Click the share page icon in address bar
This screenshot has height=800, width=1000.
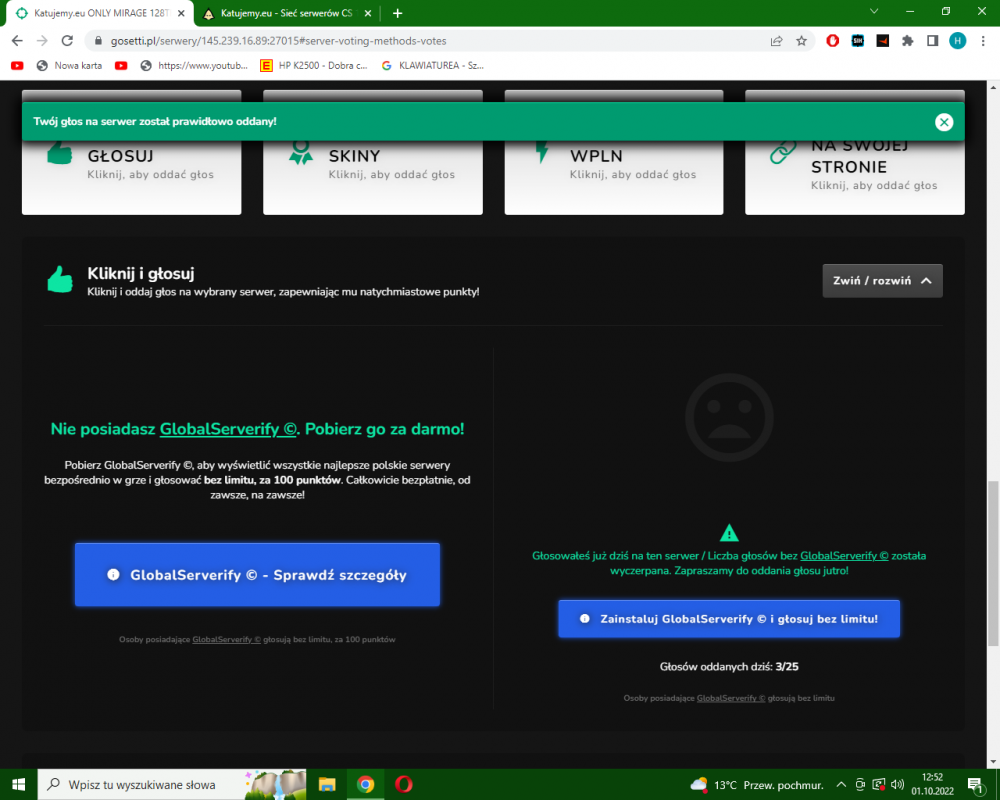pyautogui.click(x=776, y=41)
